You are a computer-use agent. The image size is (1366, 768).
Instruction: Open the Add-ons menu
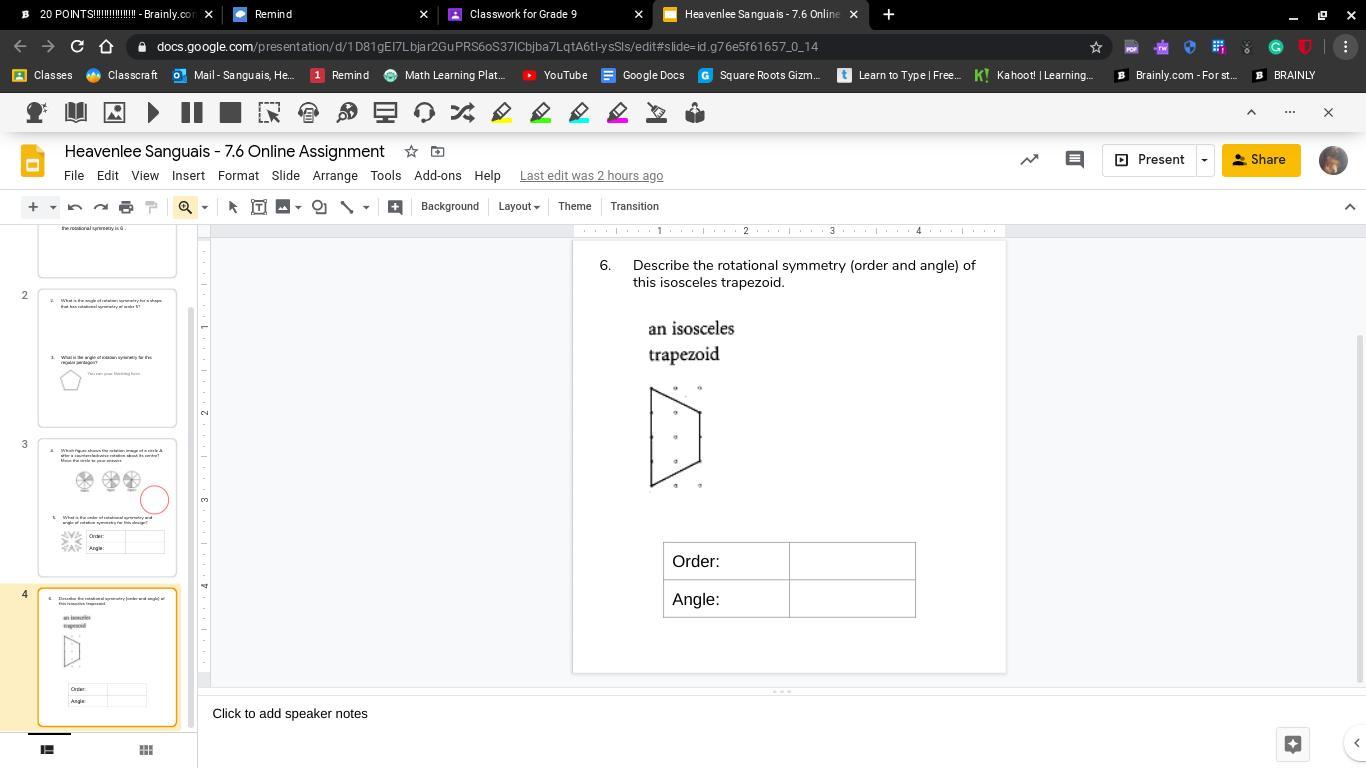[x=438, y=176]
